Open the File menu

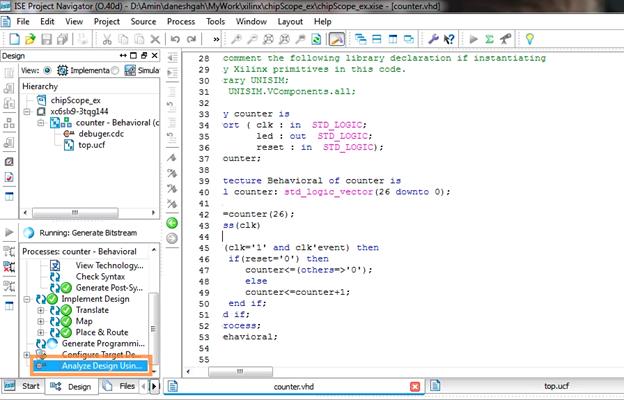[x=23, y=21]
